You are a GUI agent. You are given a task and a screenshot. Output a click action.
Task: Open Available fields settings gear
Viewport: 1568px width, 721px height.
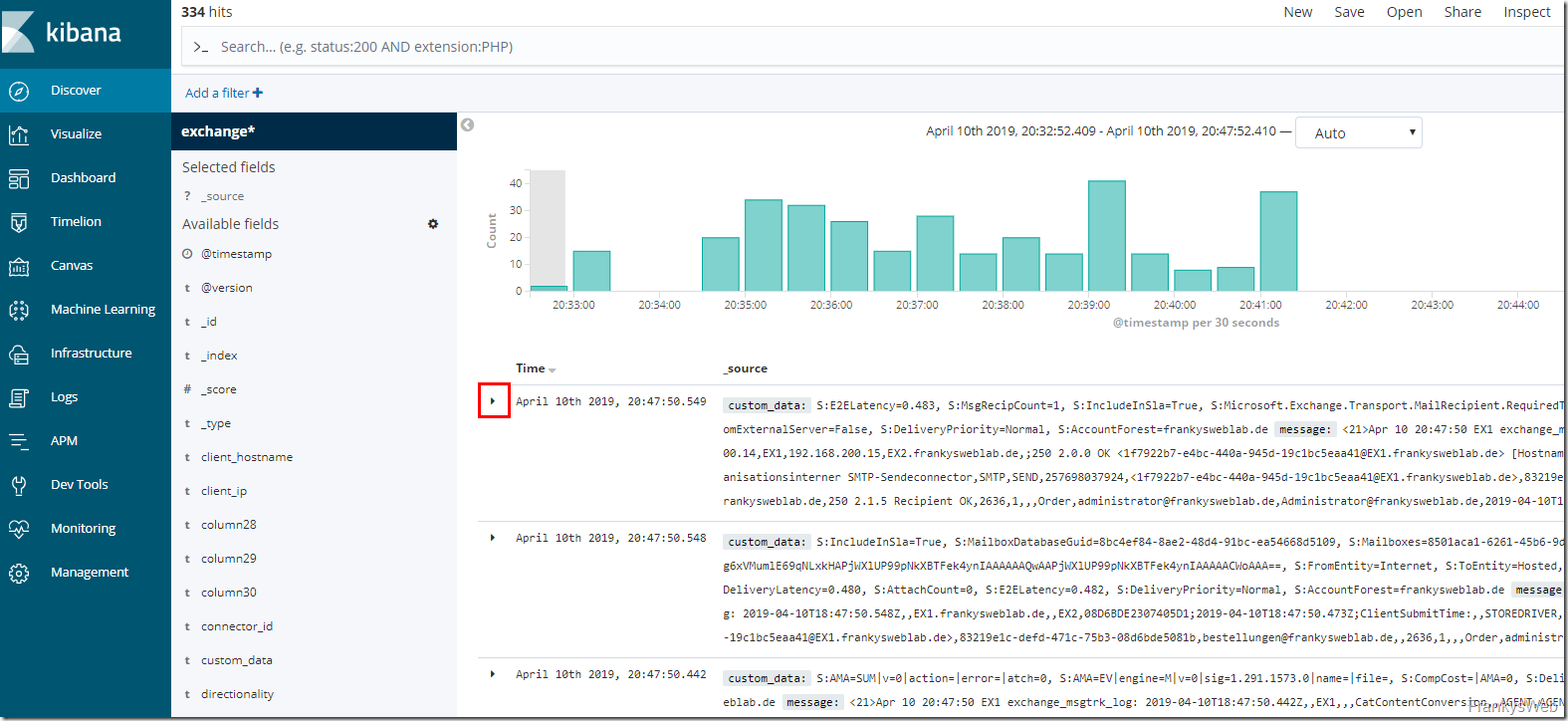coord(433,224)
